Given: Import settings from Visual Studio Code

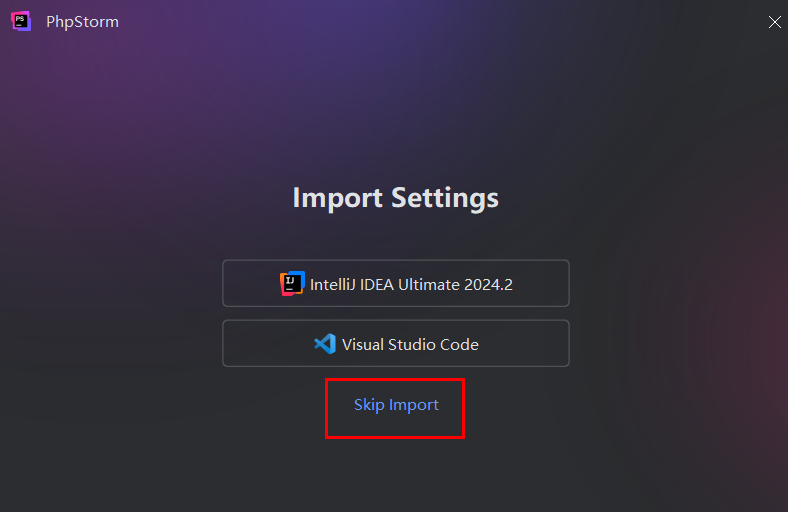Looking at the screenshot, I should 396,344.
